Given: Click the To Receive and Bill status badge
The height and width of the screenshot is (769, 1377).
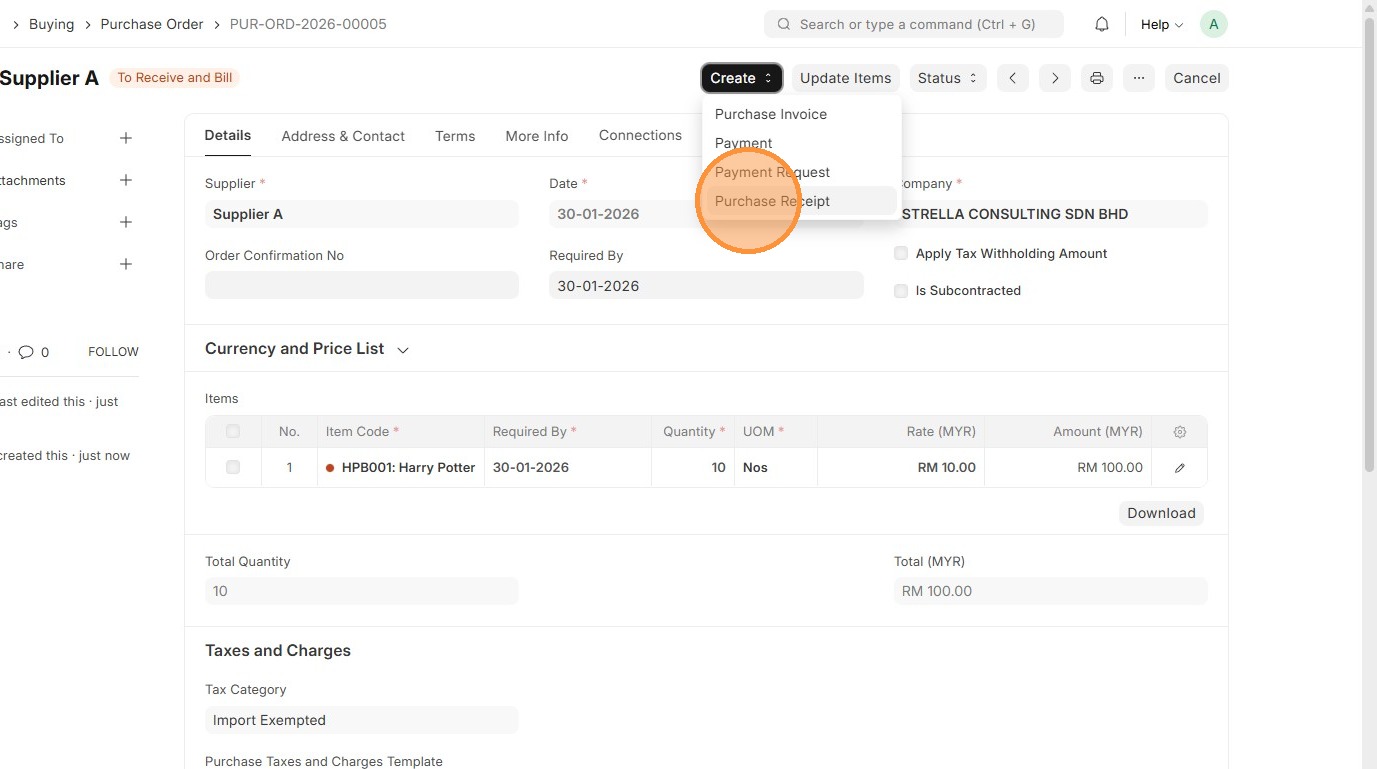Looking at the screenshot, I should (x=175, y=78).
